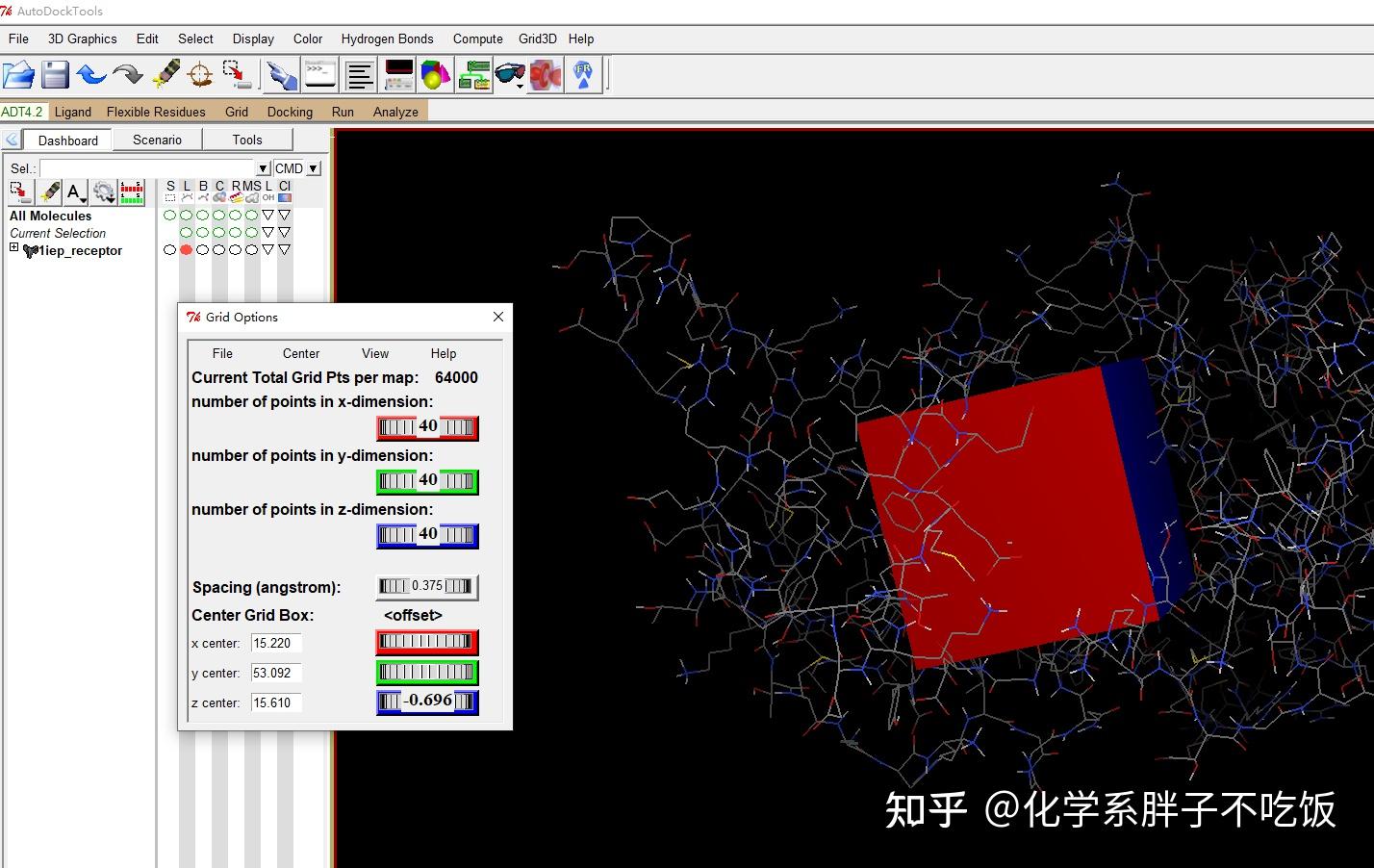This screenshot has width=1374, height=868.
Task: Enable CPK representation for All Molecules
Action: click(219, 215)
